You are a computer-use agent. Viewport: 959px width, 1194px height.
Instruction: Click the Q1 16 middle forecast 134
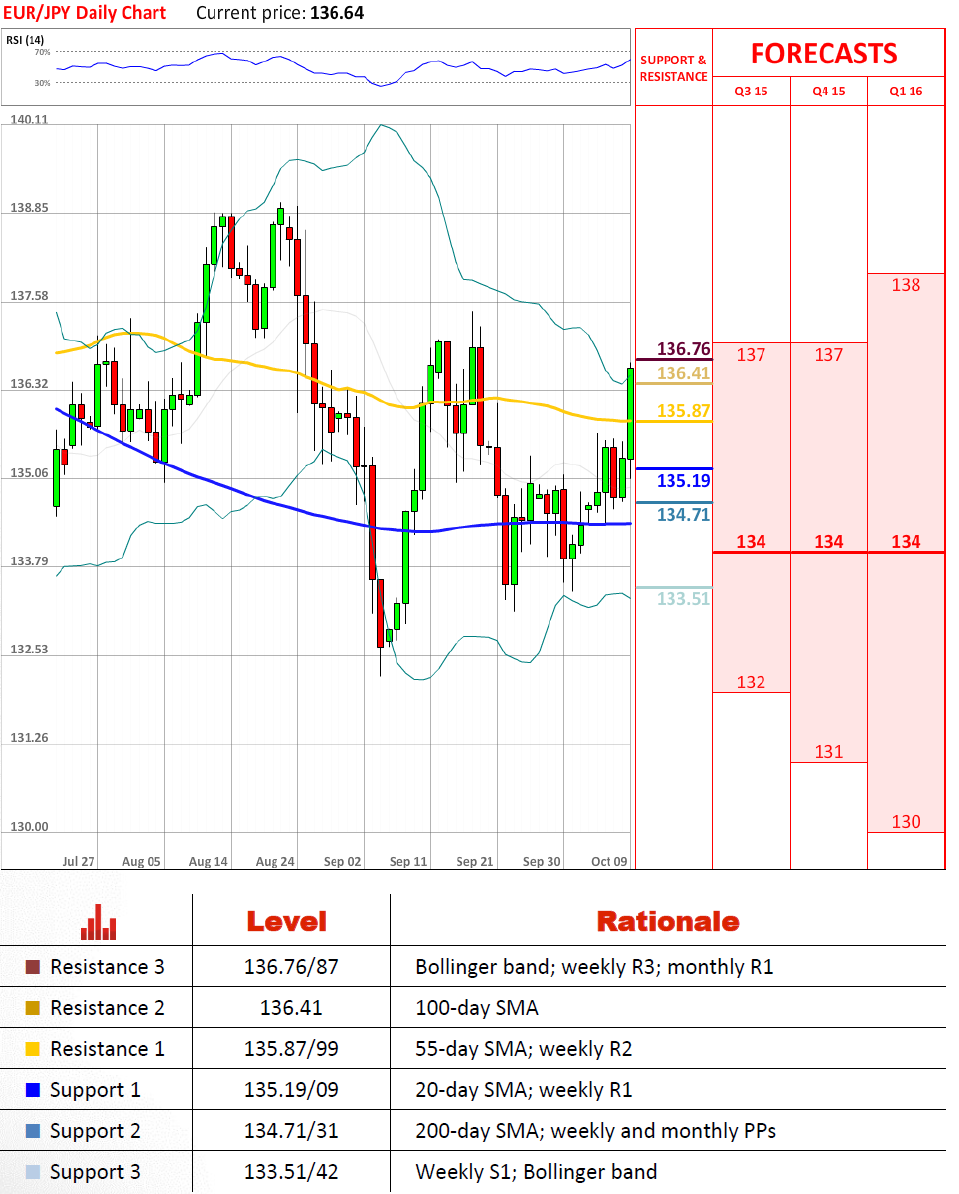coord(906,542)
